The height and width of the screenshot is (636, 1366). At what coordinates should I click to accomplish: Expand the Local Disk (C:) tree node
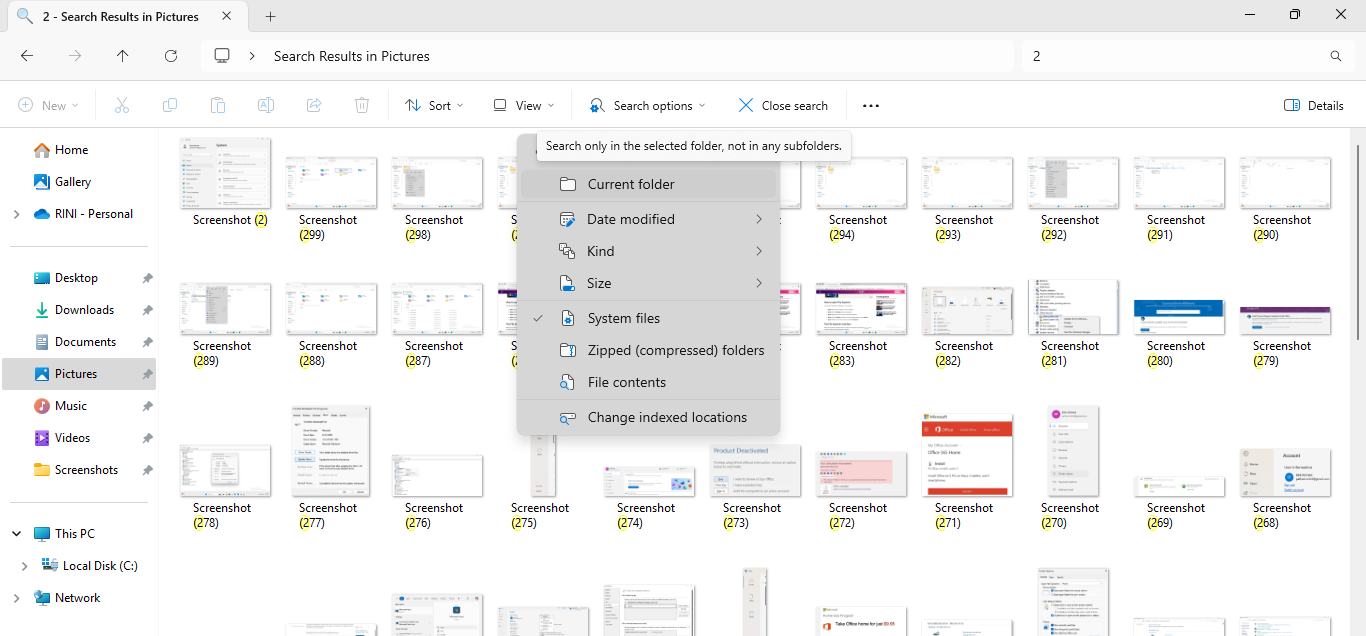(x=24, y=566)
